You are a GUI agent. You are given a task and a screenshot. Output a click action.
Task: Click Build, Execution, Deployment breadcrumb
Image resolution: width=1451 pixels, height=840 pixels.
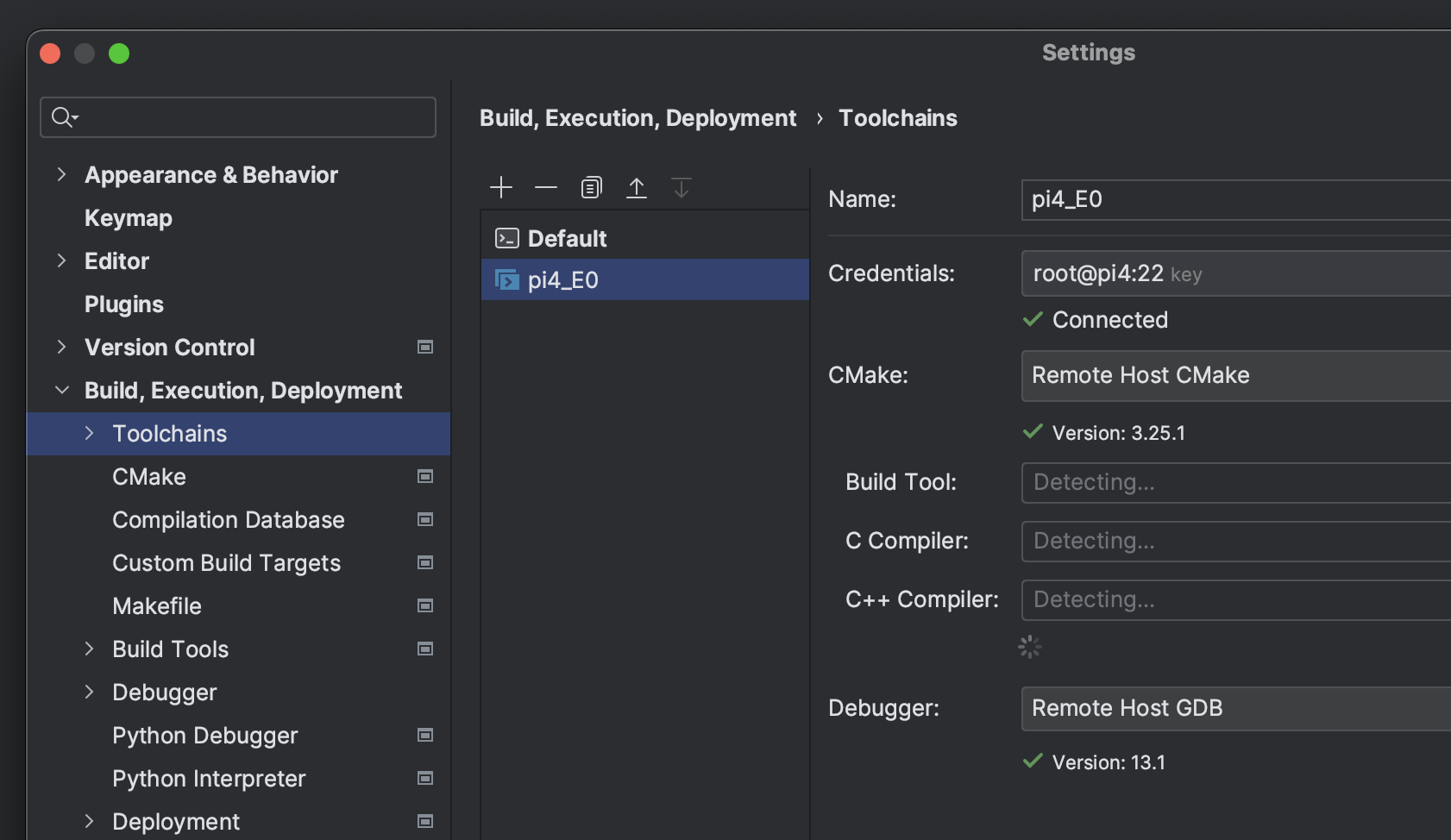(638, 118)
